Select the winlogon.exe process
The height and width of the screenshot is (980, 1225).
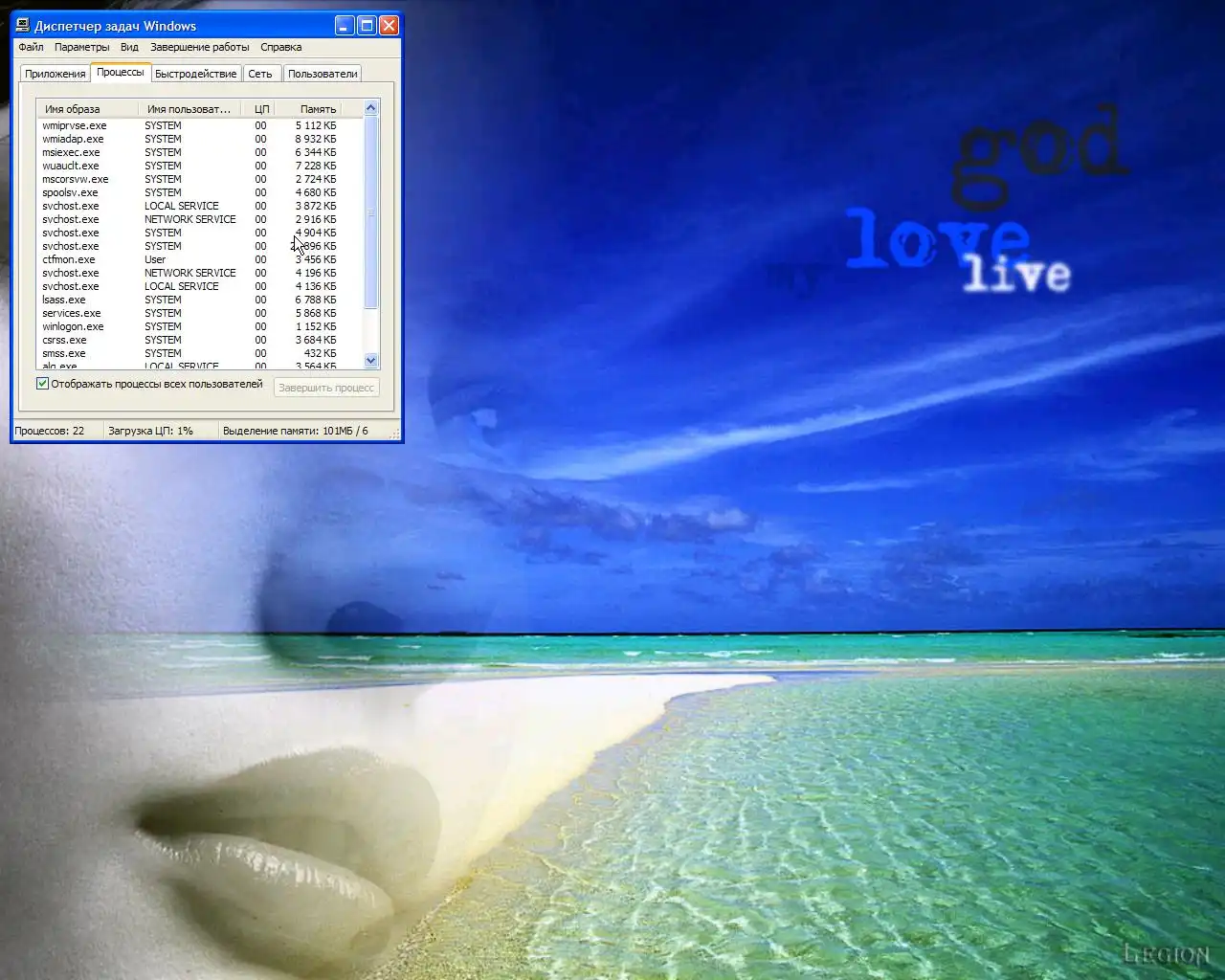pyautogui.click(x=73, y=326)
